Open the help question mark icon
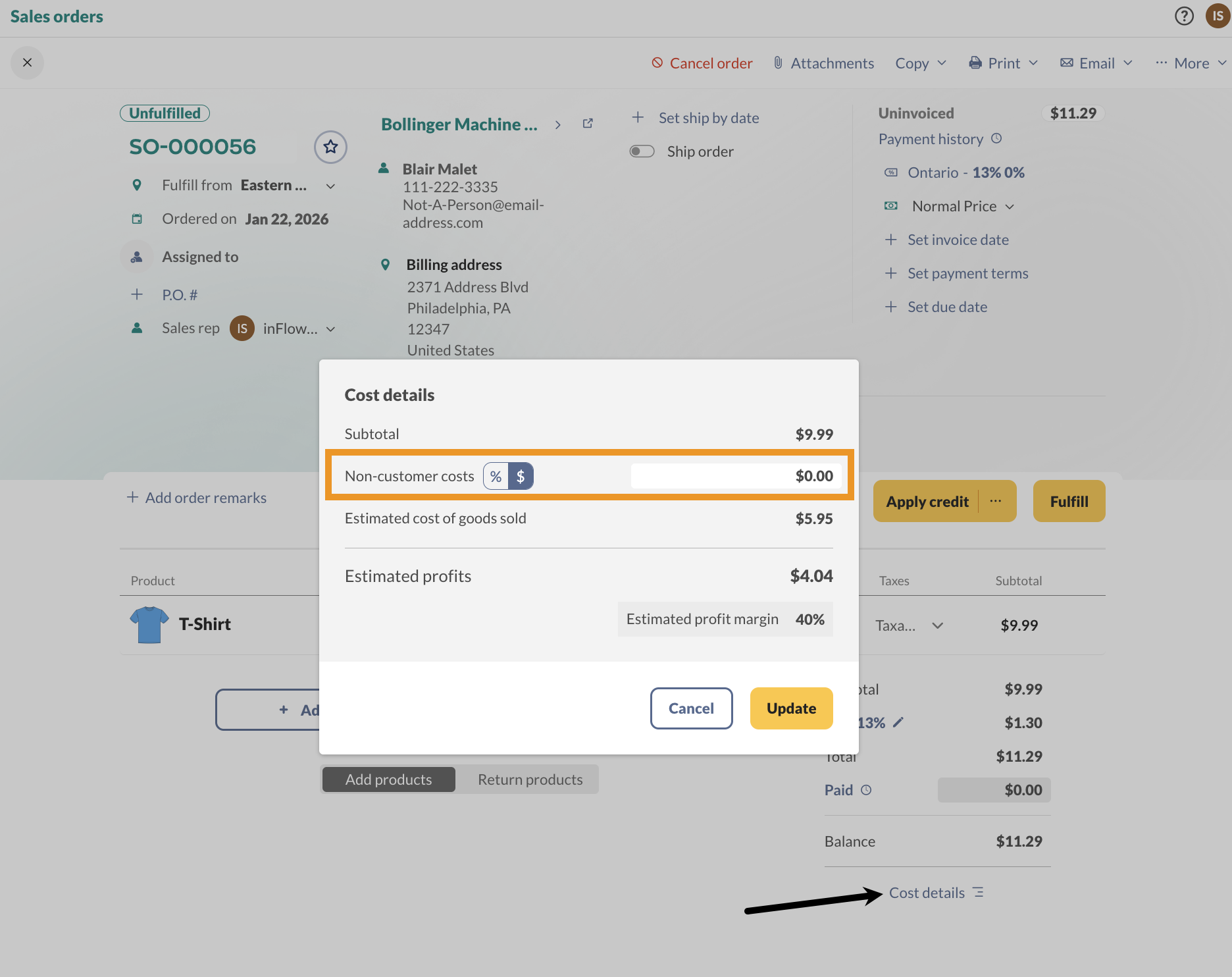This screenshot has height=977, width=1232. pyautogui.click(x=1184, y=16)
